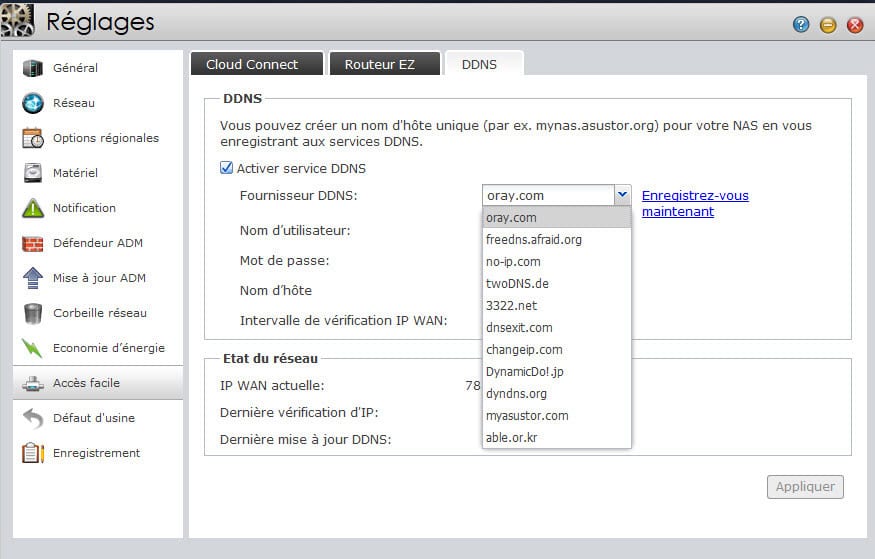
Task: Select twoDNS.de from dropdown list
Action: [x=556, y=283]
